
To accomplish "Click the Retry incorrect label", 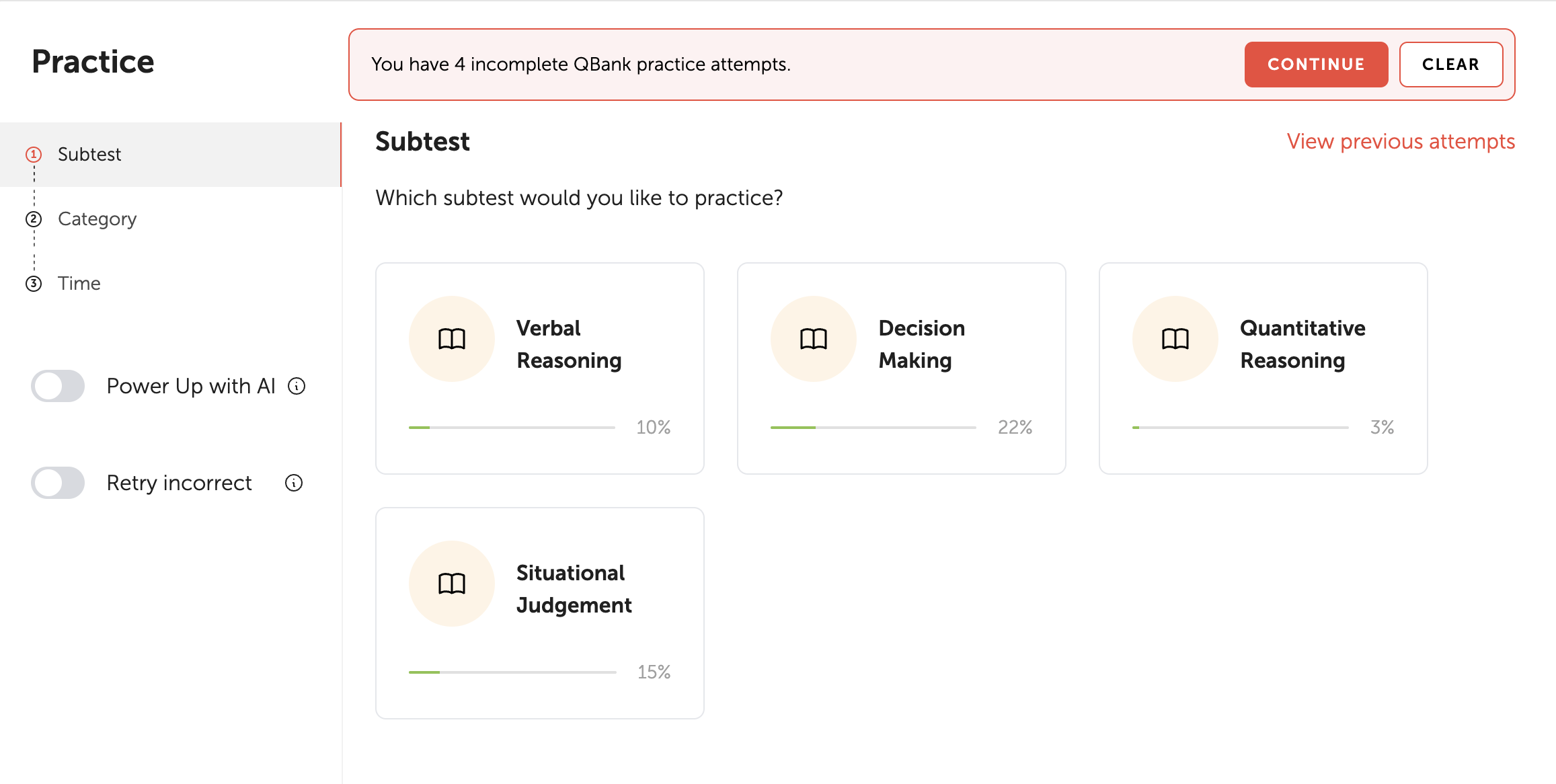I will pyautogui.click(x=180, y=483).
